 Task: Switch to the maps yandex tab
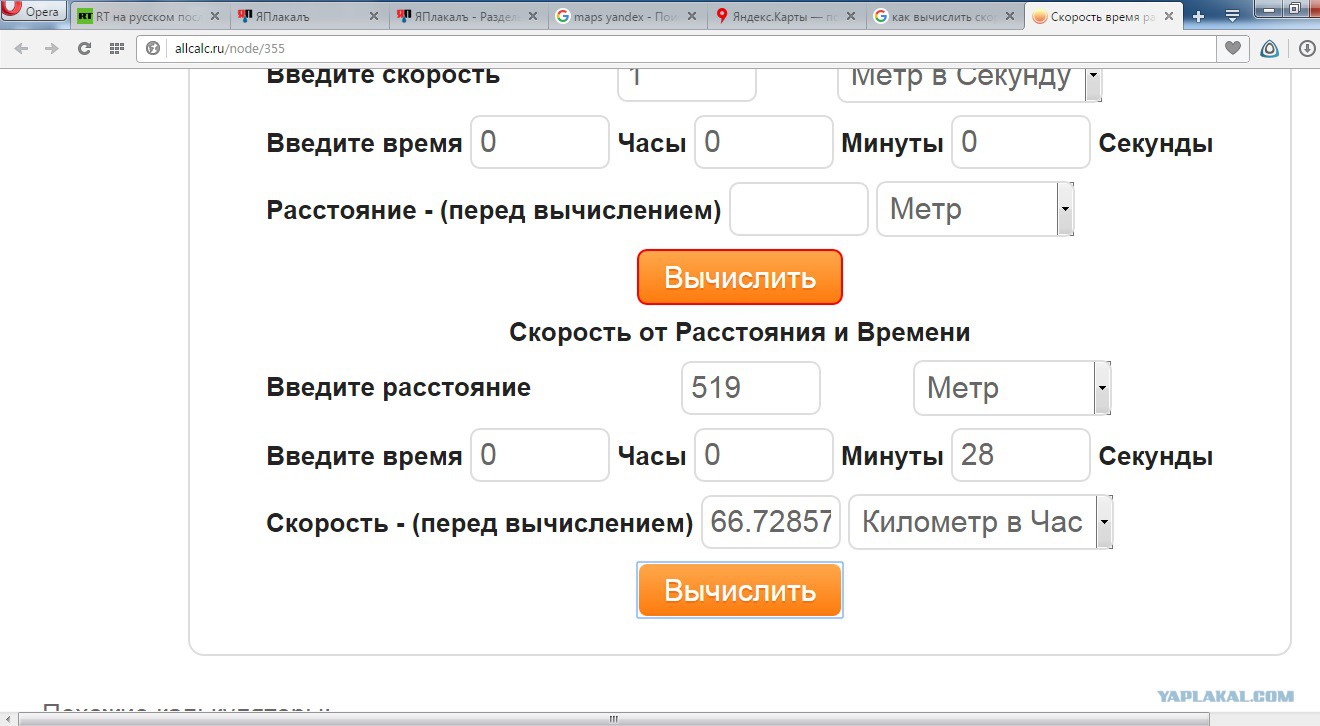tap(626, 16)
